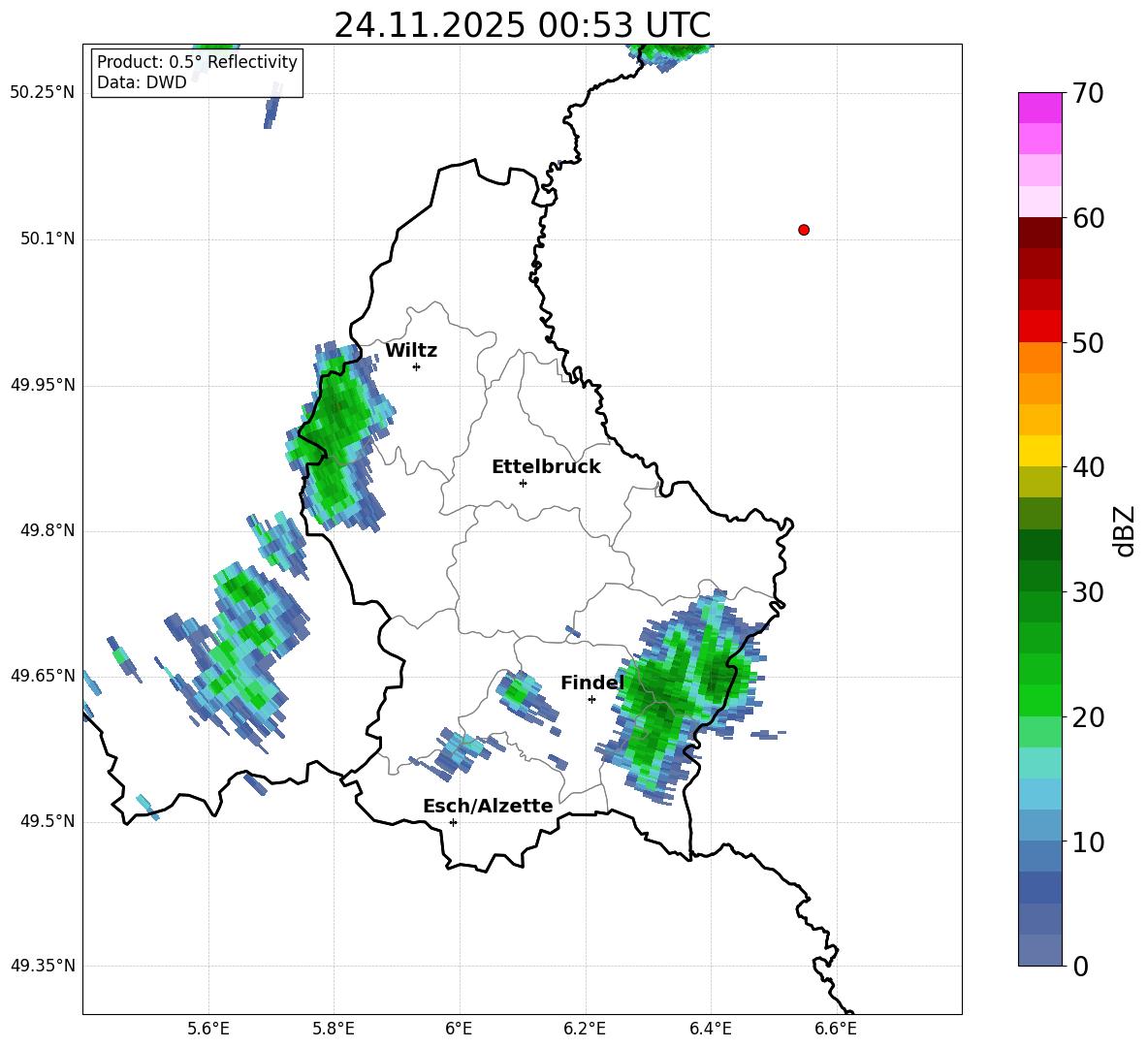Click the rain echo west of Wiltz
The image size is (1148, 1048).
pyautogui.click(x=338, y=435)
